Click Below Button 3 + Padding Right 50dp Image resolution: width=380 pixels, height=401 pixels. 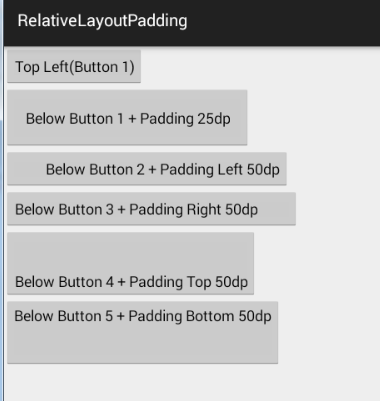[x=151, y=209]
